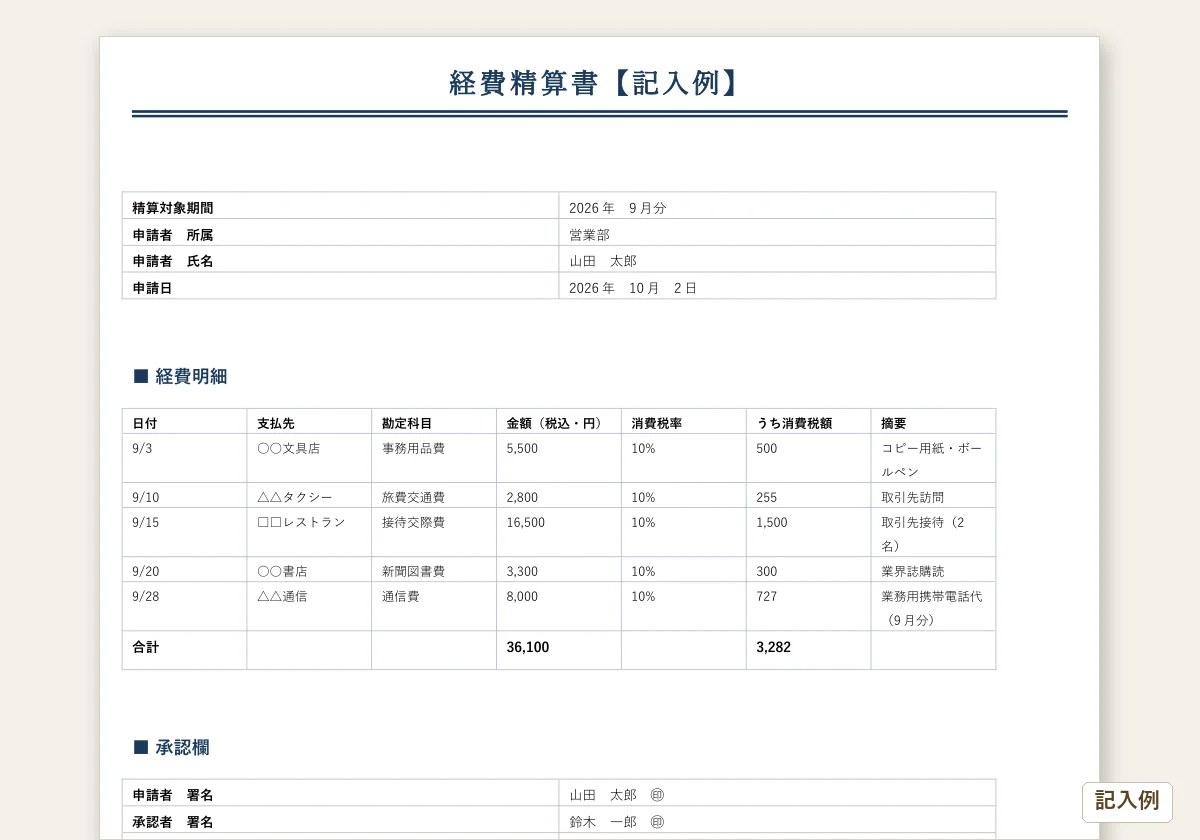1200x840 pixels.
Task: Select the 申請者 氏名 label
Action: coord(172,261)
